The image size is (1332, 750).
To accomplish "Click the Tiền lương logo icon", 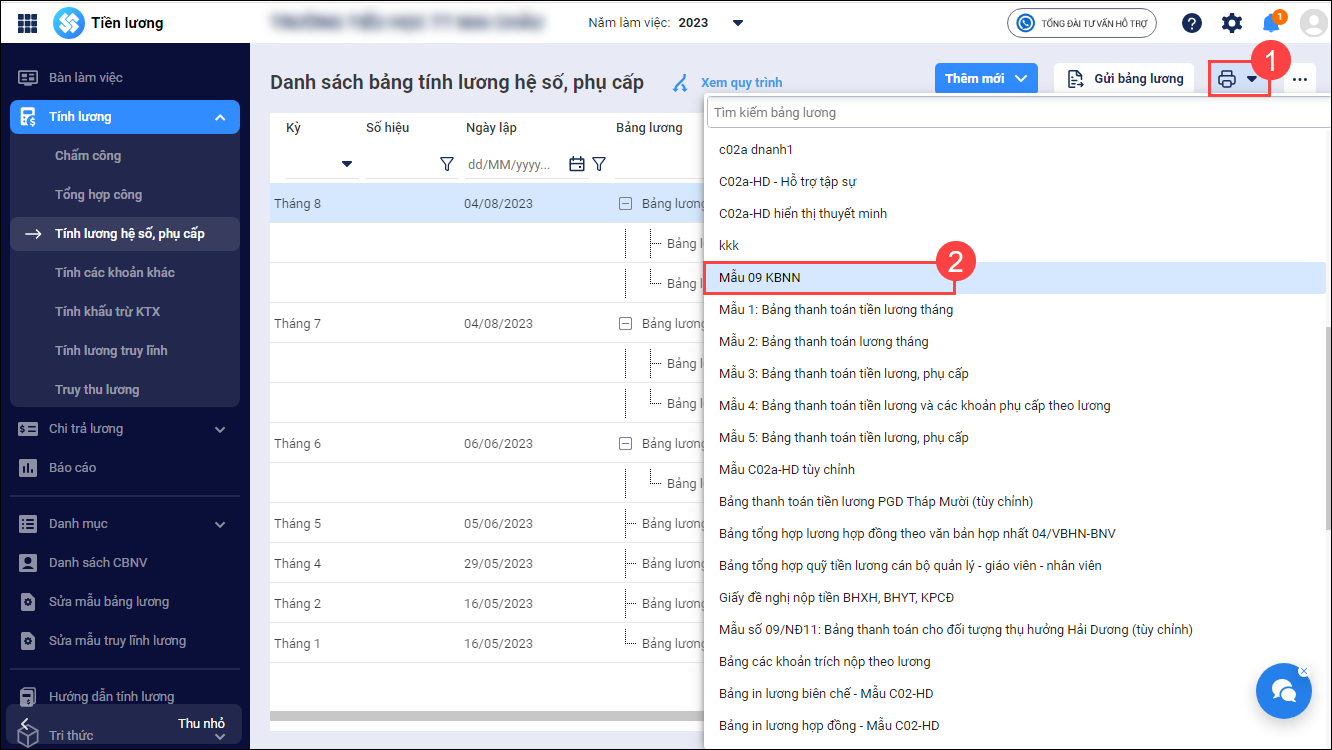I will point(68,22).
